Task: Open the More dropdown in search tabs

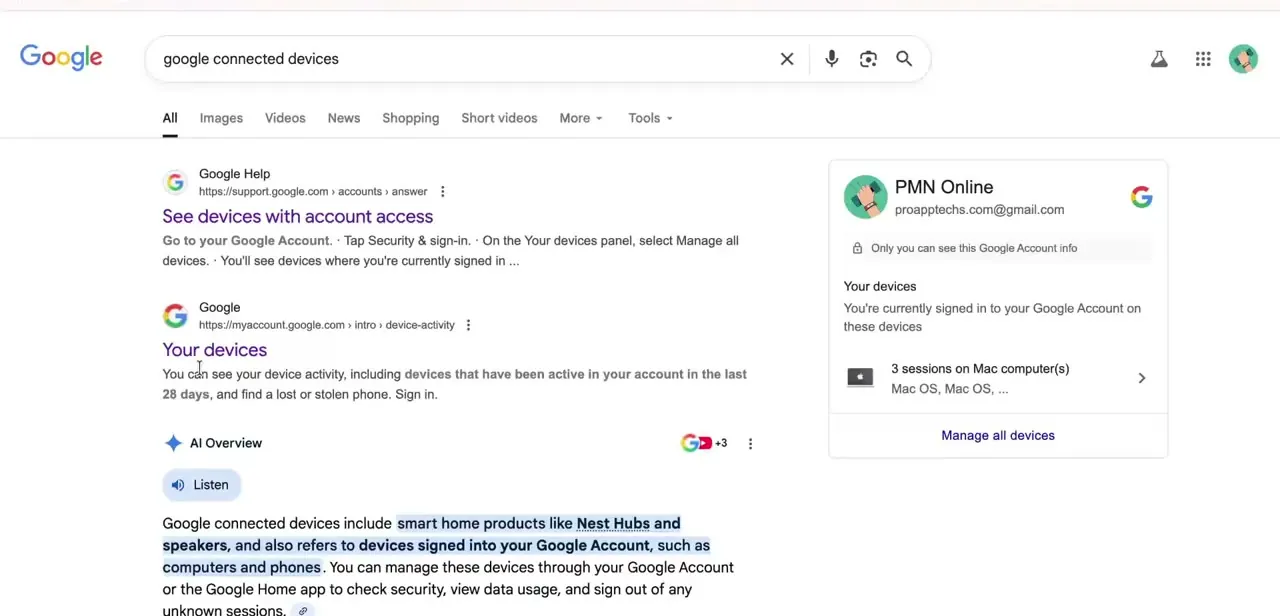Action: [581, 118]
